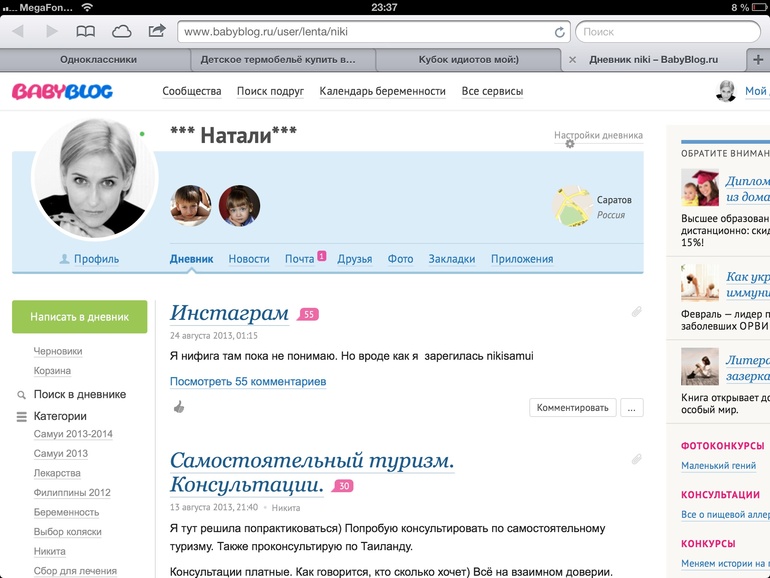Image resolution: width=770 pixels, height=578 pixels.
Task: Click Настройки дневника link
Action: (x=599, y=135)
